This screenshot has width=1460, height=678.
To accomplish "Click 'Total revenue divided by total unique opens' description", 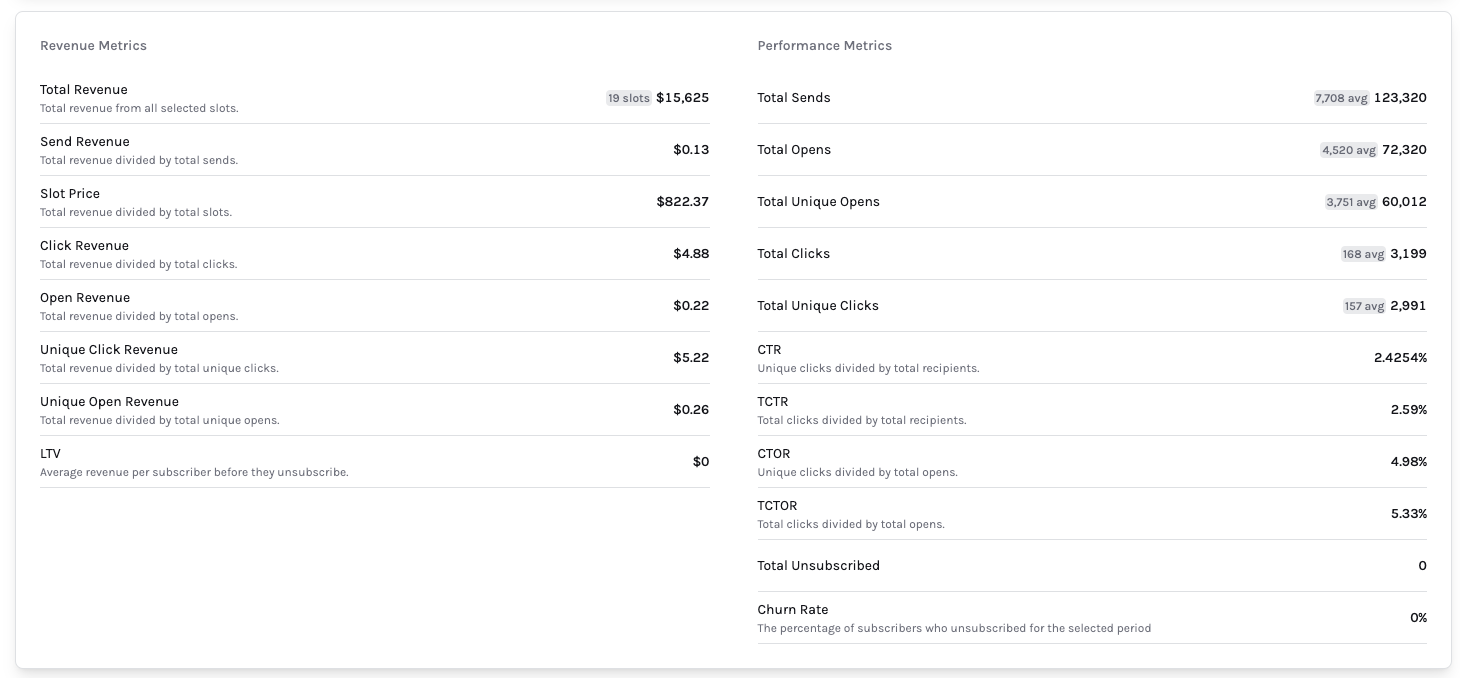I will click(x=160, y=420).
